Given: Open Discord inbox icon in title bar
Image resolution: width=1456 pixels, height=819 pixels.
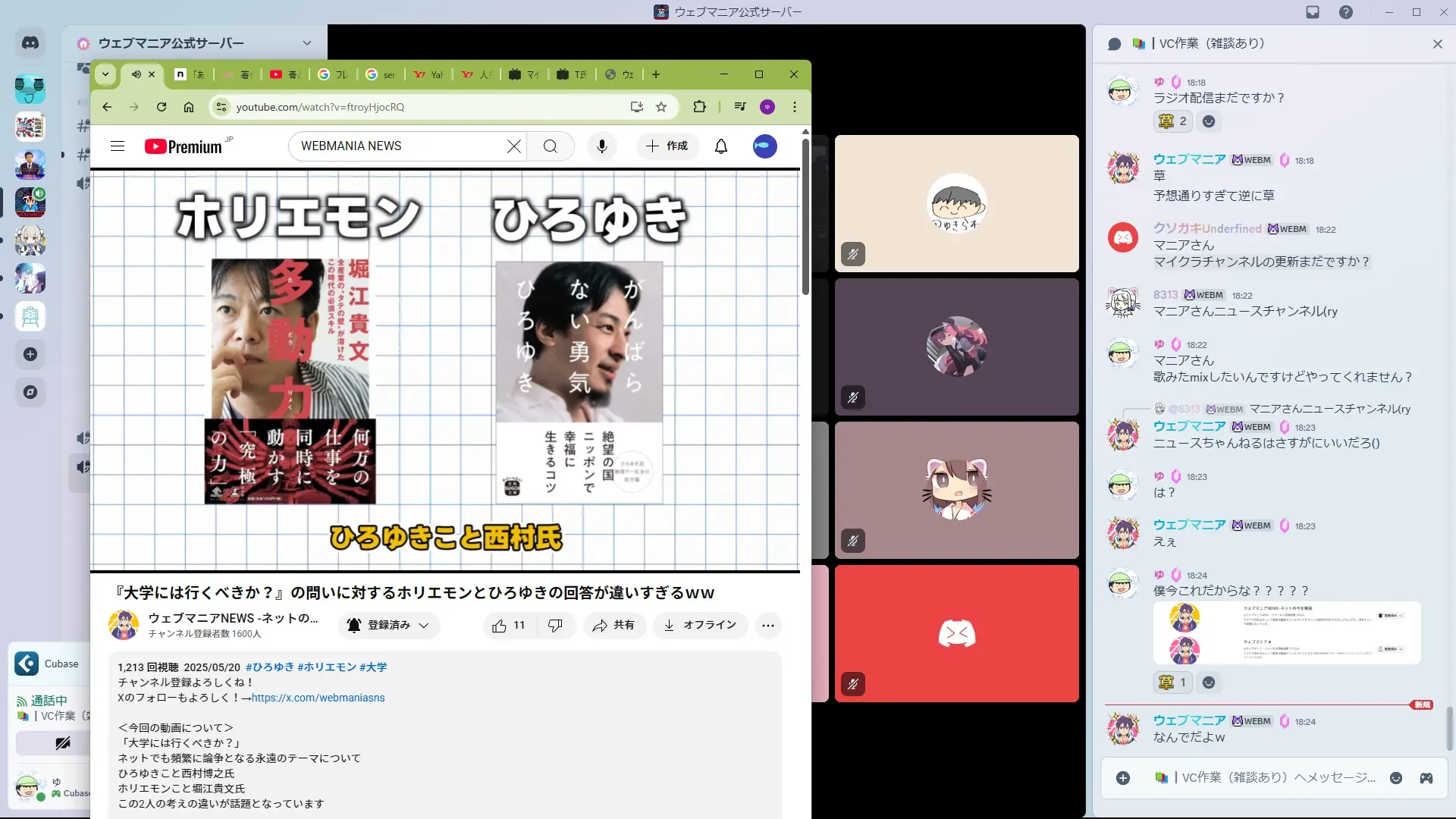Looking at the screenshot, I should [1313, 12].
